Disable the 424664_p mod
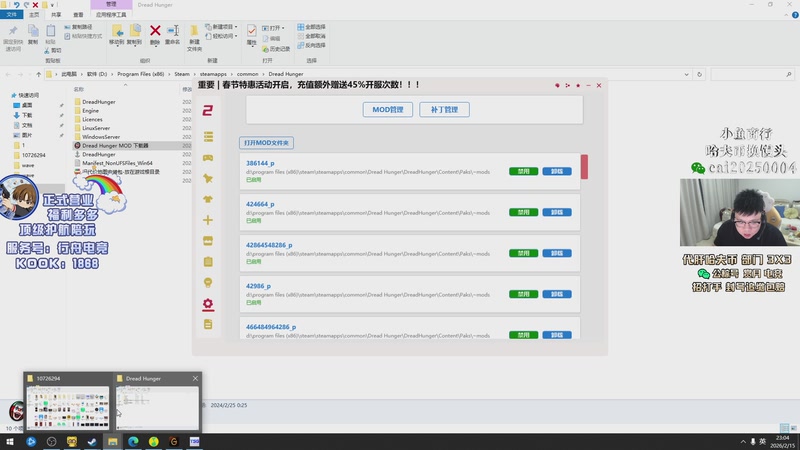The width and height of the screenshot is (800, 450). click(523, 212)
